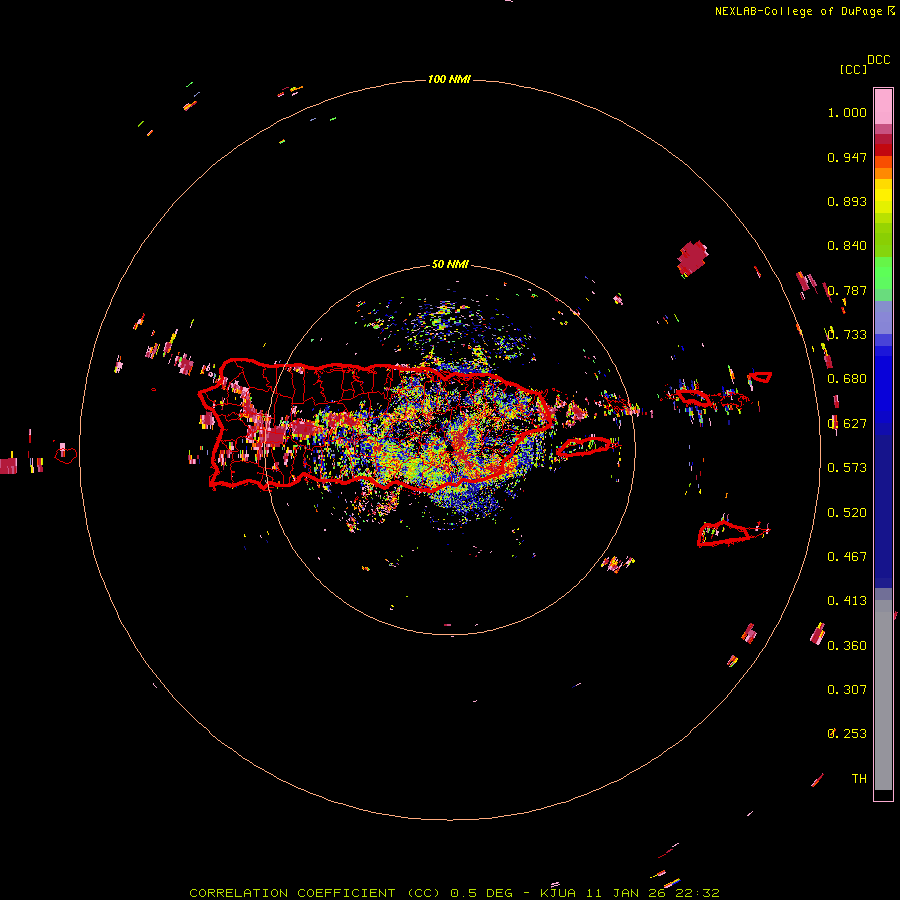900x900 pixels.
Task: Pick the light pink color bar segment
Action: (x=883, y=107)
